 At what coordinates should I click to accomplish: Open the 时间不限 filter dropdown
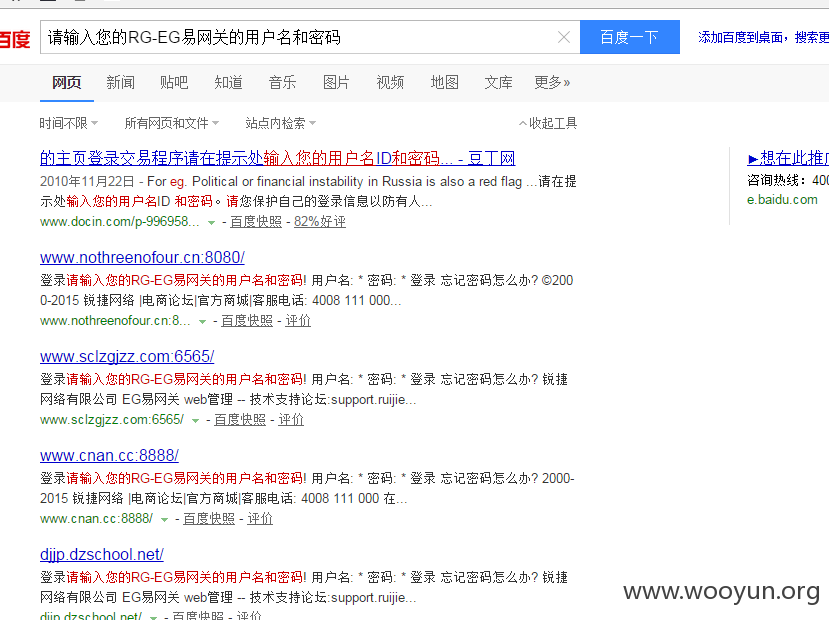[69, 123]
